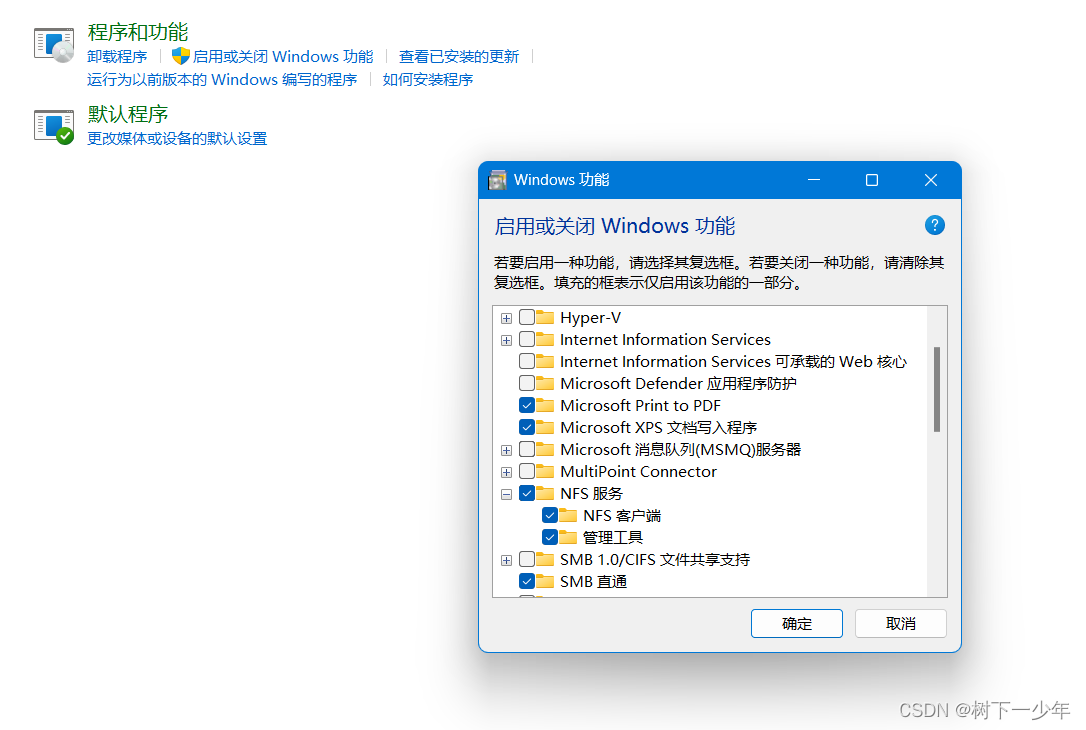Select the NFS 客户端 label
Image resolution: width=1086 pixels, height=730 pixels.
tap(622, 516)
